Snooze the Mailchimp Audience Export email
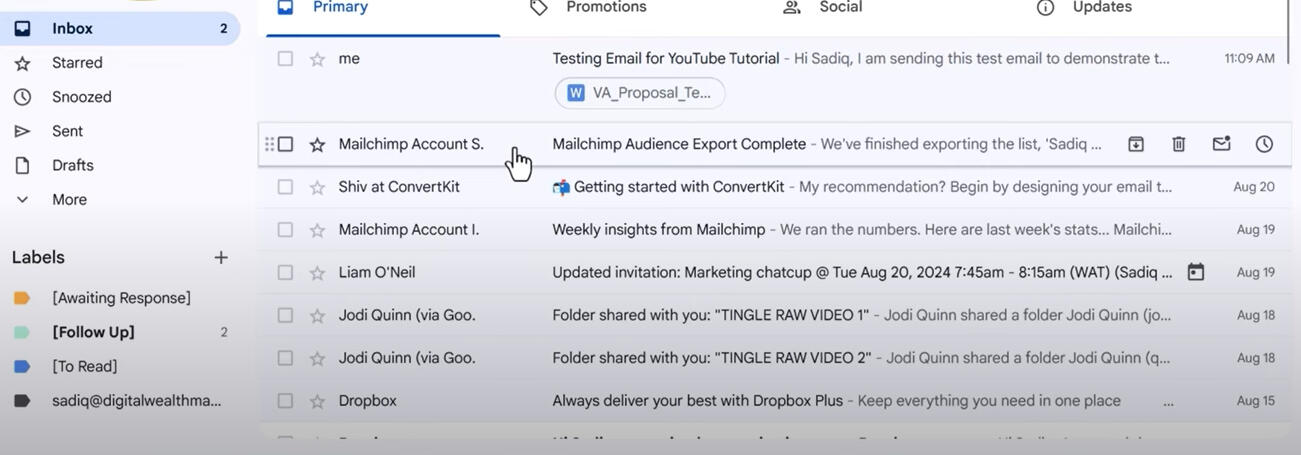1301x455 pixels. tap(1264, 144)
